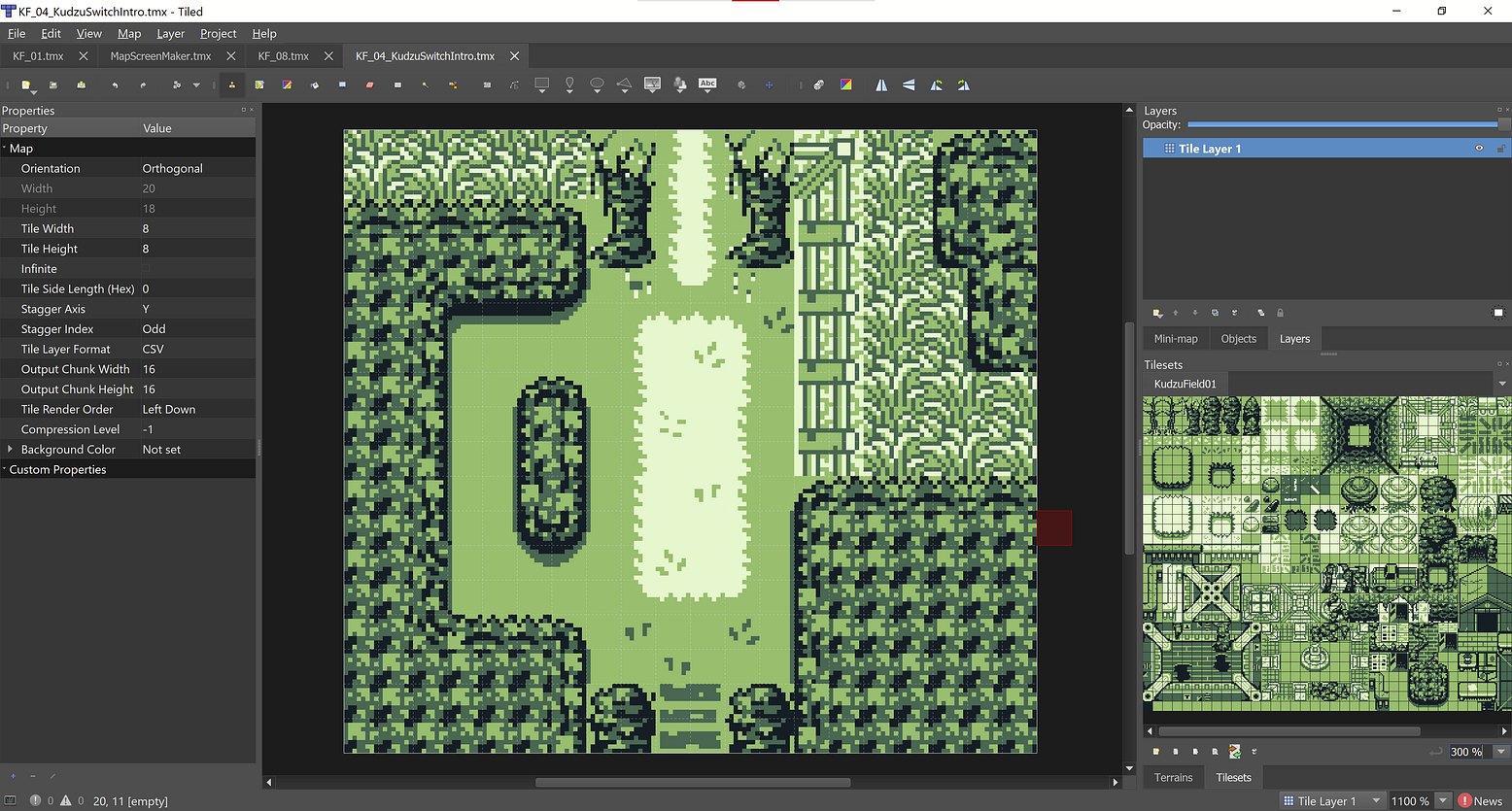1512x811 pixels.
Task: Click the Undo button in the toolbar
Action: [117, 84]
